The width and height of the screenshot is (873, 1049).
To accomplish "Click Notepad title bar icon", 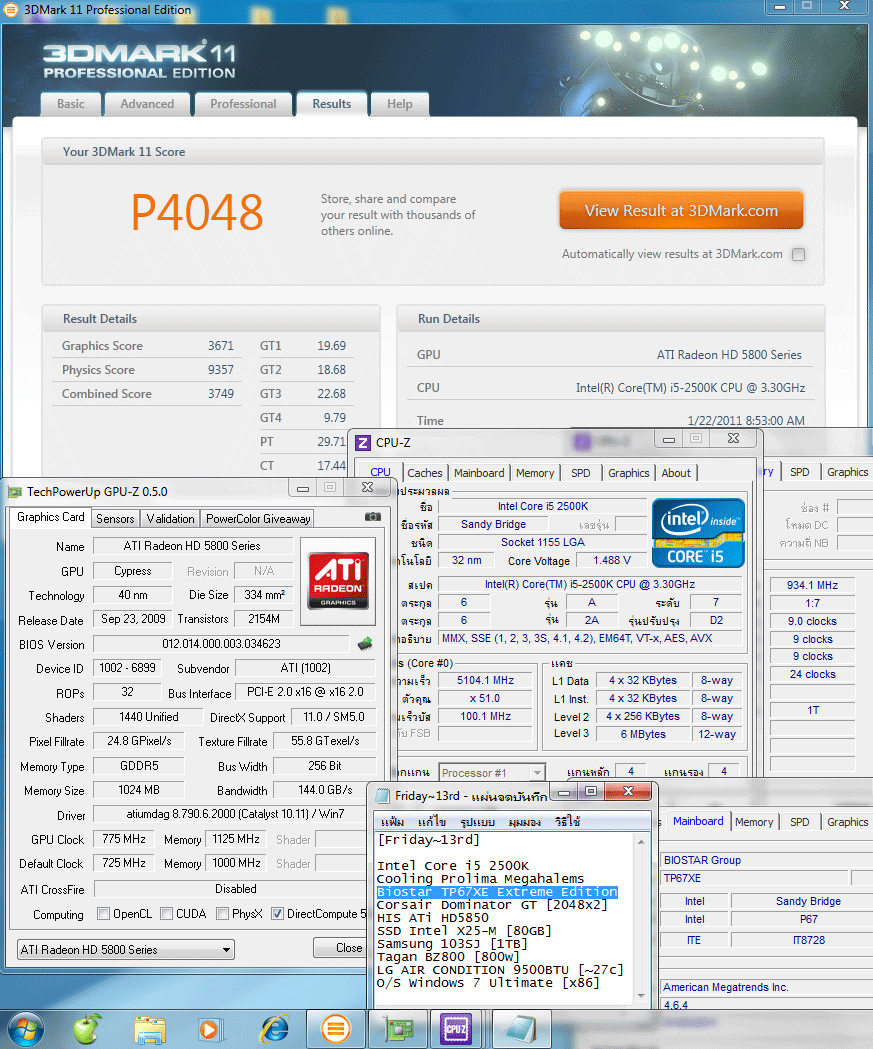I will 383,795.
